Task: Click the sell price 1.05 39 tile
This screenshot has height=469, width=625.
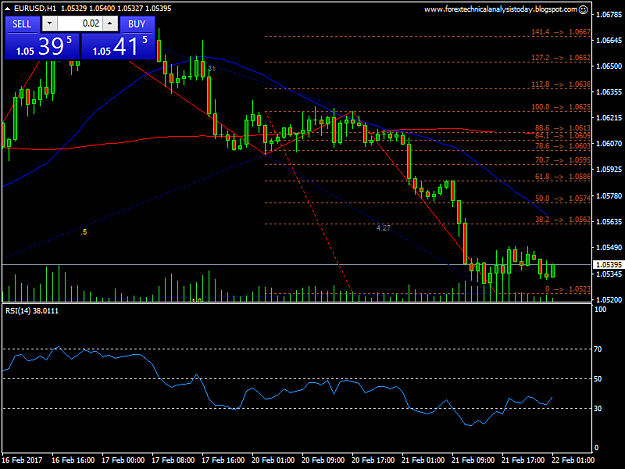Action: coord(42,46)
